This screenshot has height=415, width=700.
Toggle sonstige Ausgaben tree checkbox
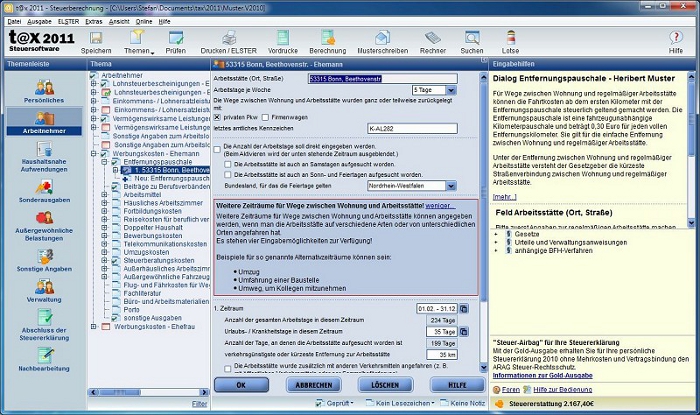[x=116, y=318]
